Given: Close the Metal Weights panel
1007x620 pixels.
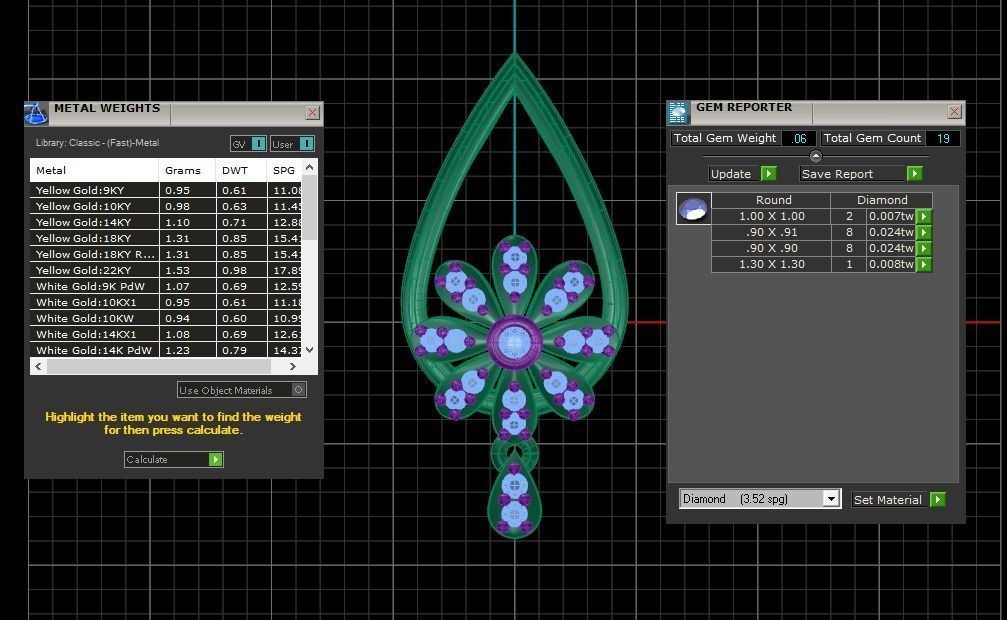Looking at the screenshot, I should pos(312,113).
